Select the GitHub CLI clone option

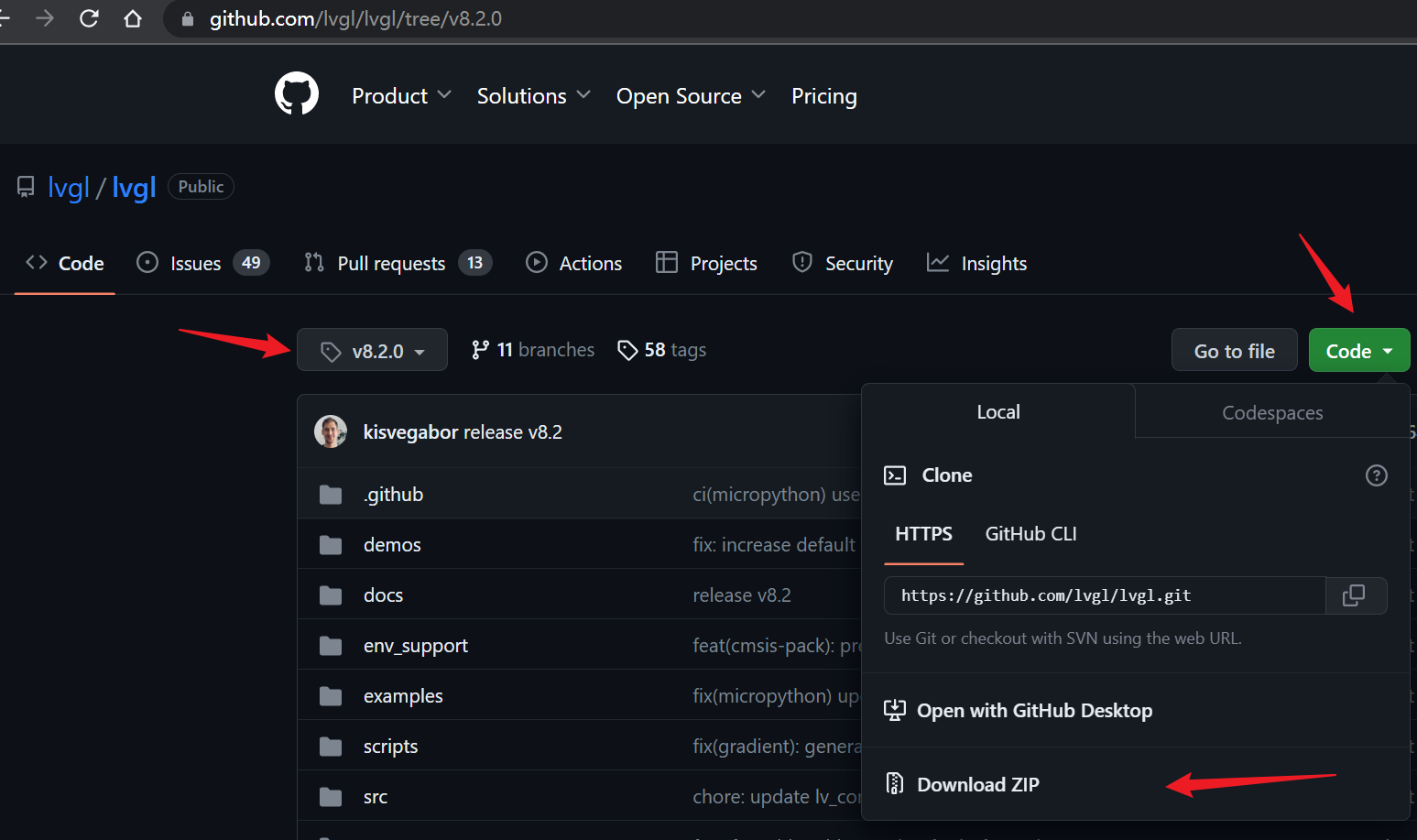click(x=1030, y=534)
